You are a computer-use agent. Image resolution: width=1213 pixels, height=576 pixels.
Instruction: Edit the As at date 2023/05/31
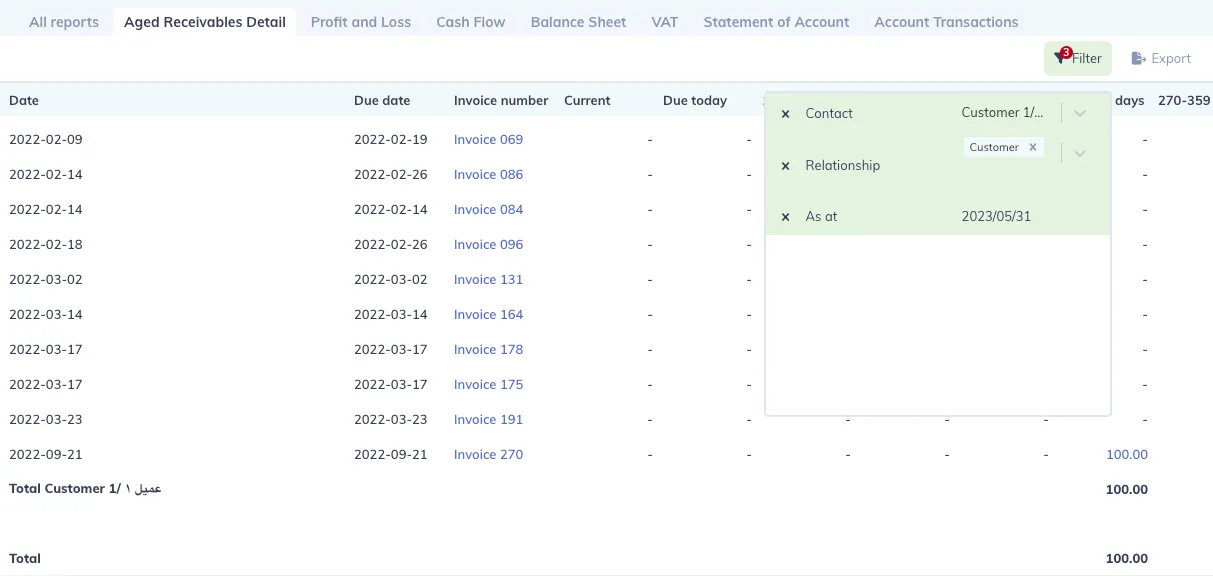996,216
